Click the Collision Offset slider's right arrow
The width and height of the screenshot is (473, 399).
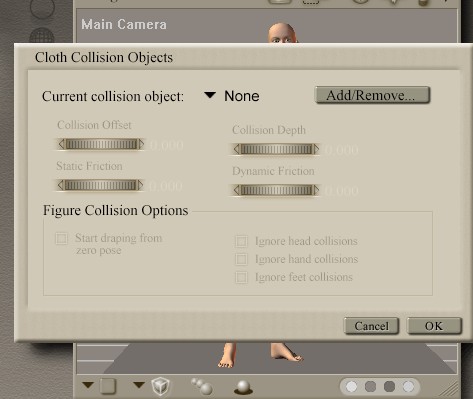click(141, 144)
